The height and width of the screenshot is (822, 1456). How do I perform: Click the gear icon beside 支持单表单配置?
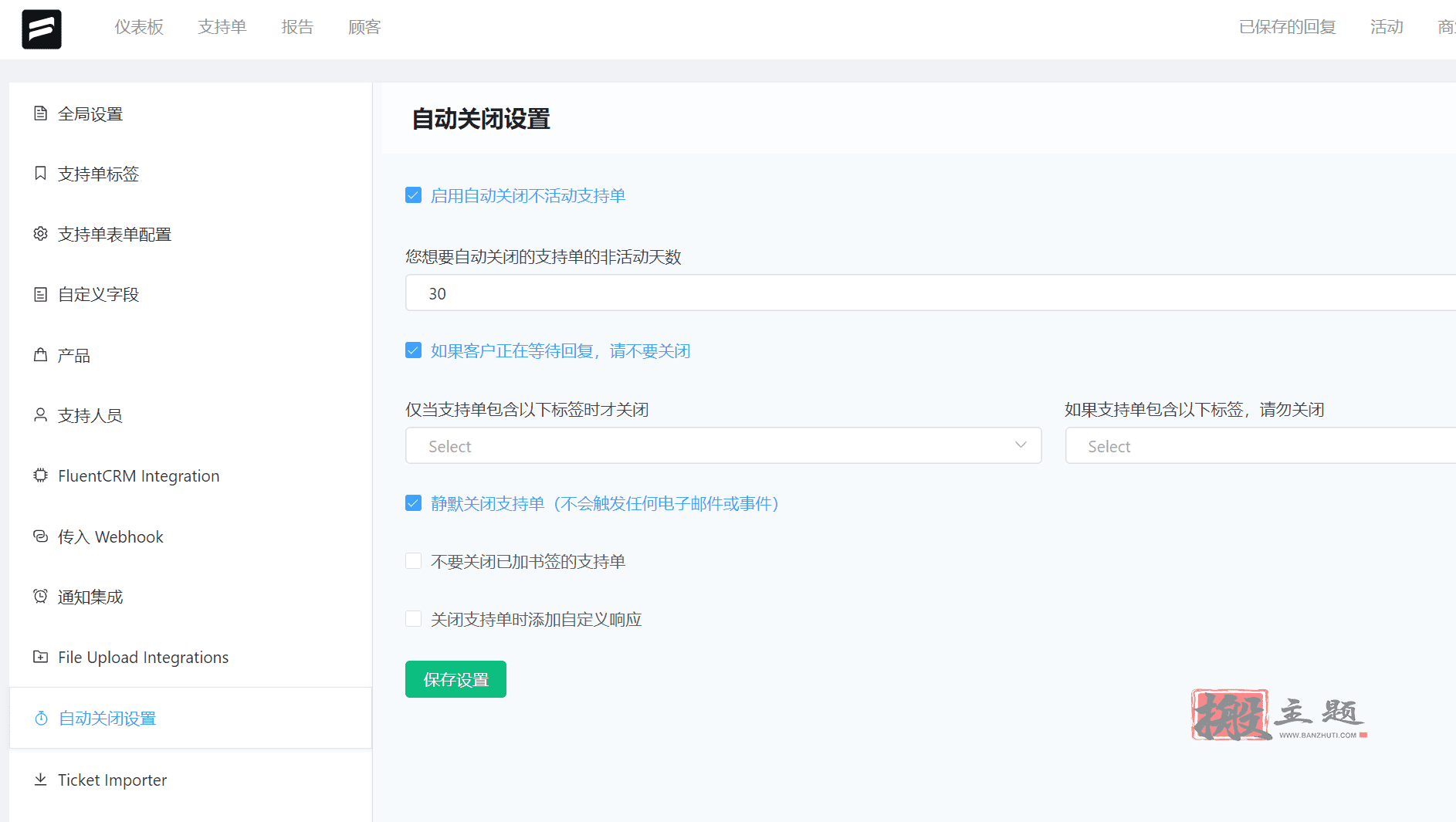(x=41, y=234)
